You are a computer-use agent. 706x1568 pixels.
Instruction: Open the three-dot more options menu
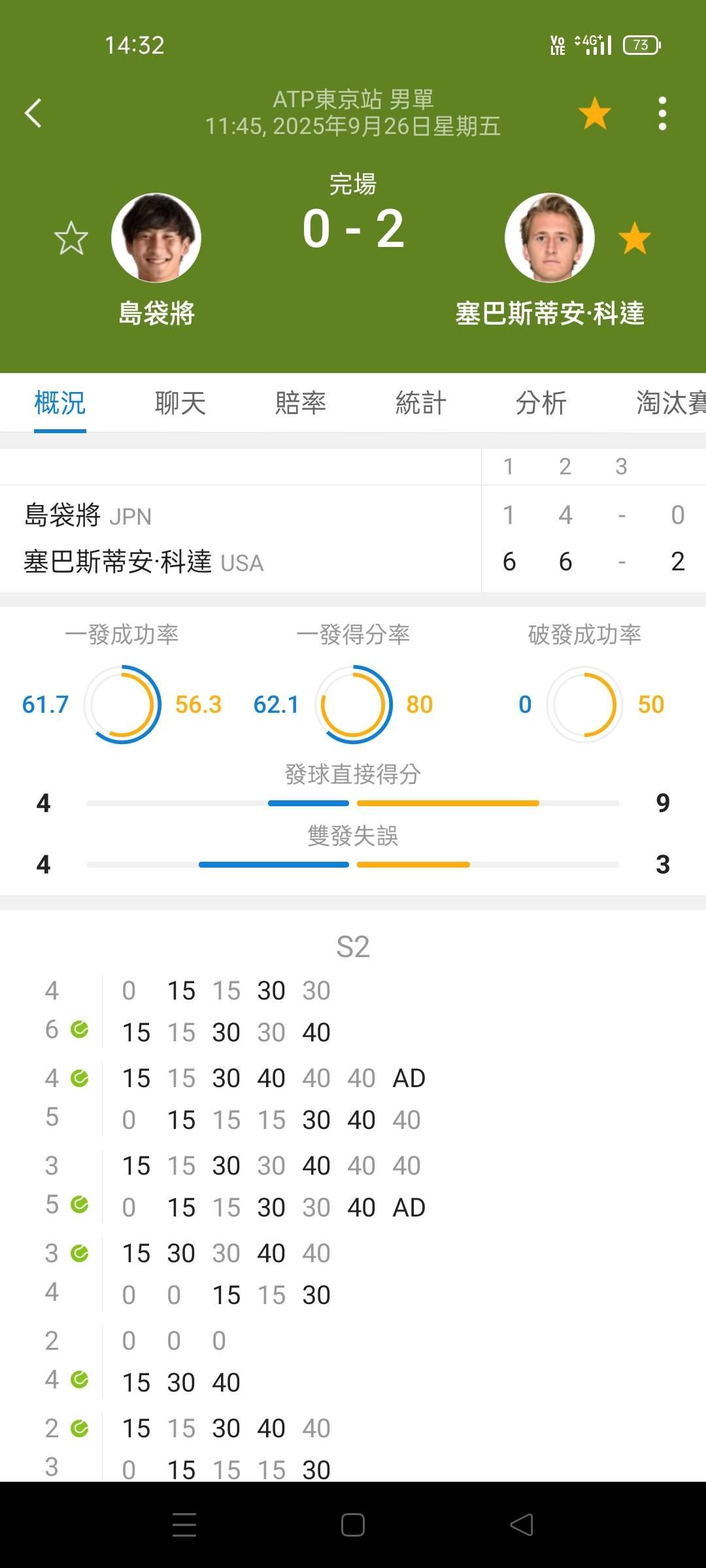pos(662,113)
